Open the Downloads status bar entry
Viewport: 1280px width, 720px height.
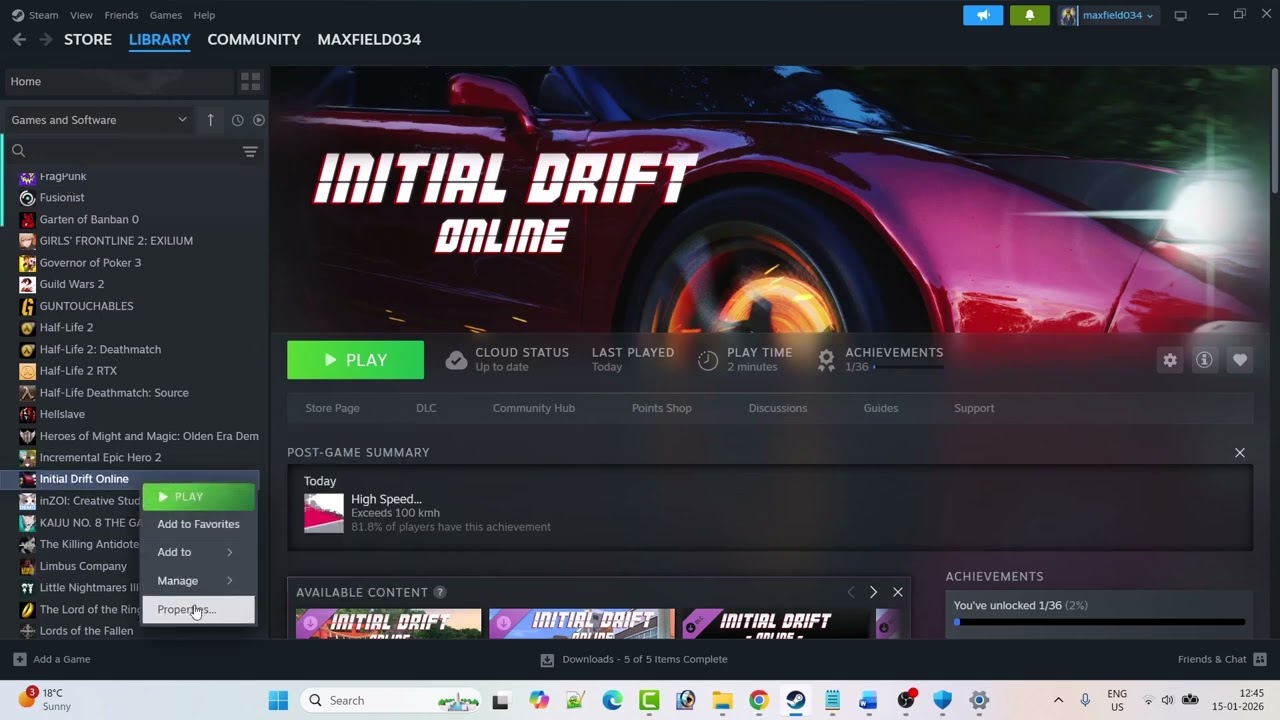(634, 659)
